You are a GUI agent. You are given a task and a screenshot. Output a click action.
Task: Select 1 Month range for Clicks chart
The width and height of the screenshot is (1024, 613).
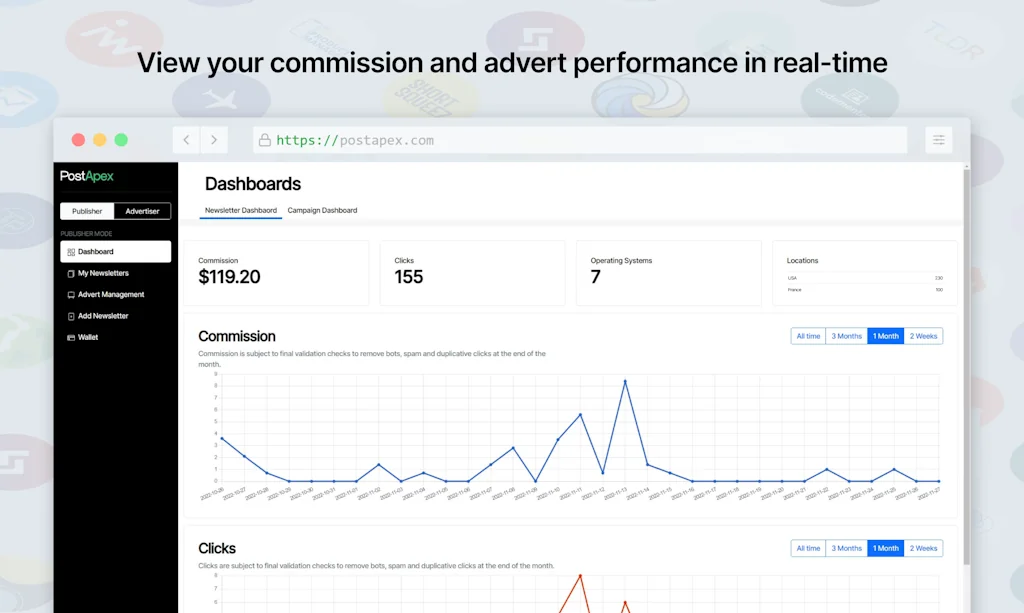(x=885, y=548)
